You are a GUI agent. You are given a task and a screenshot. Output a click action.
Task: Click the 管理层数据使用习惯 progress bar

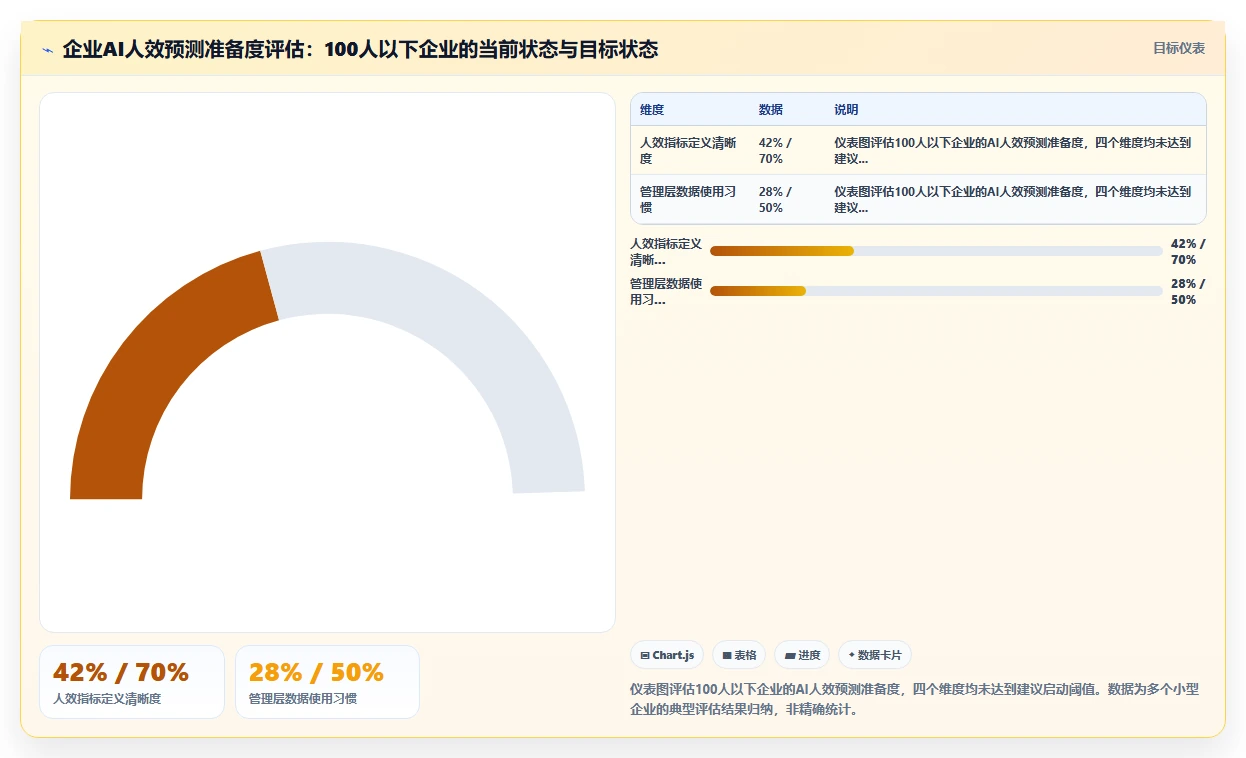point(936,291)
